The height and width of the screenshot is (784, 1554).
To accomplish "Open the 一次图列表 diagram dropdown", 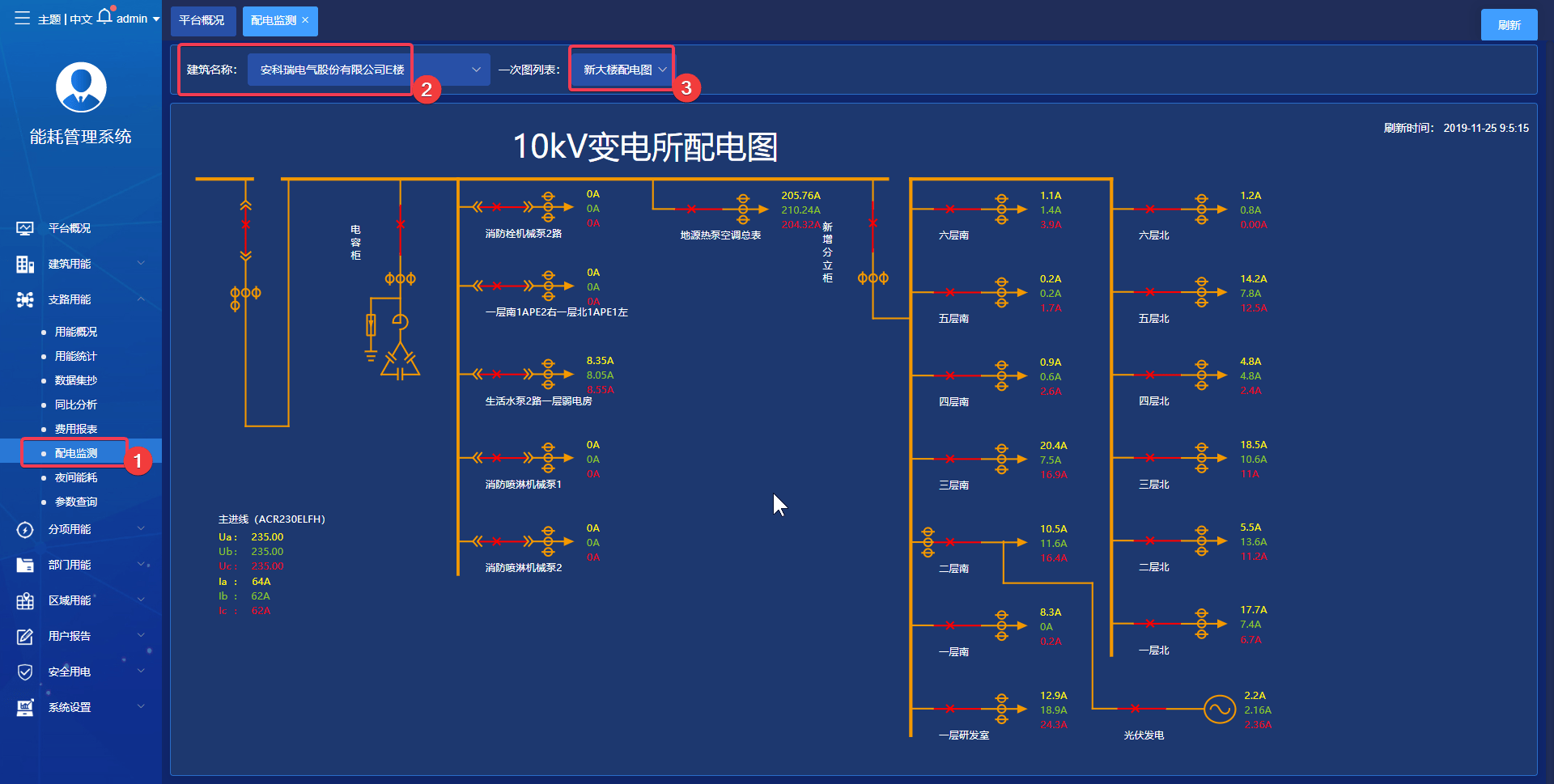I will tap(622, 70).
